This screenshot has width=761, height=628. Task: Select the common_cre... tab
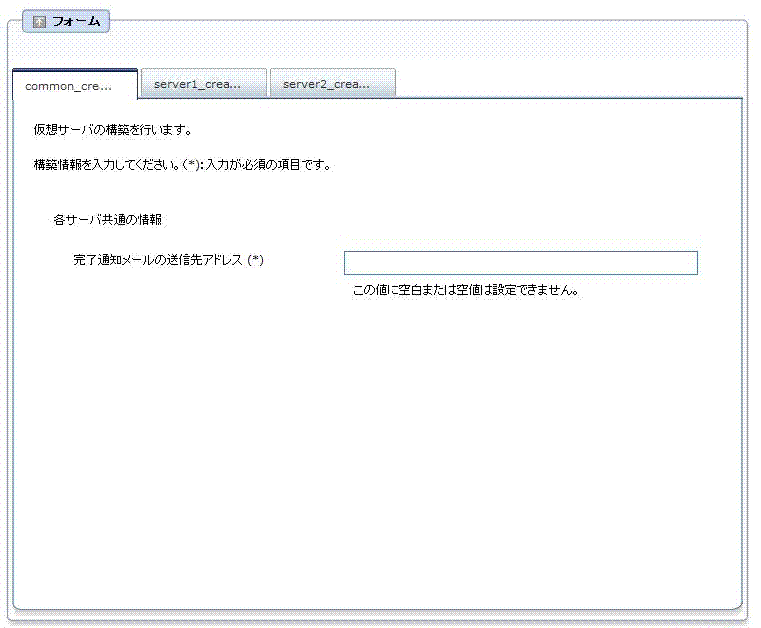coord(75,85)
